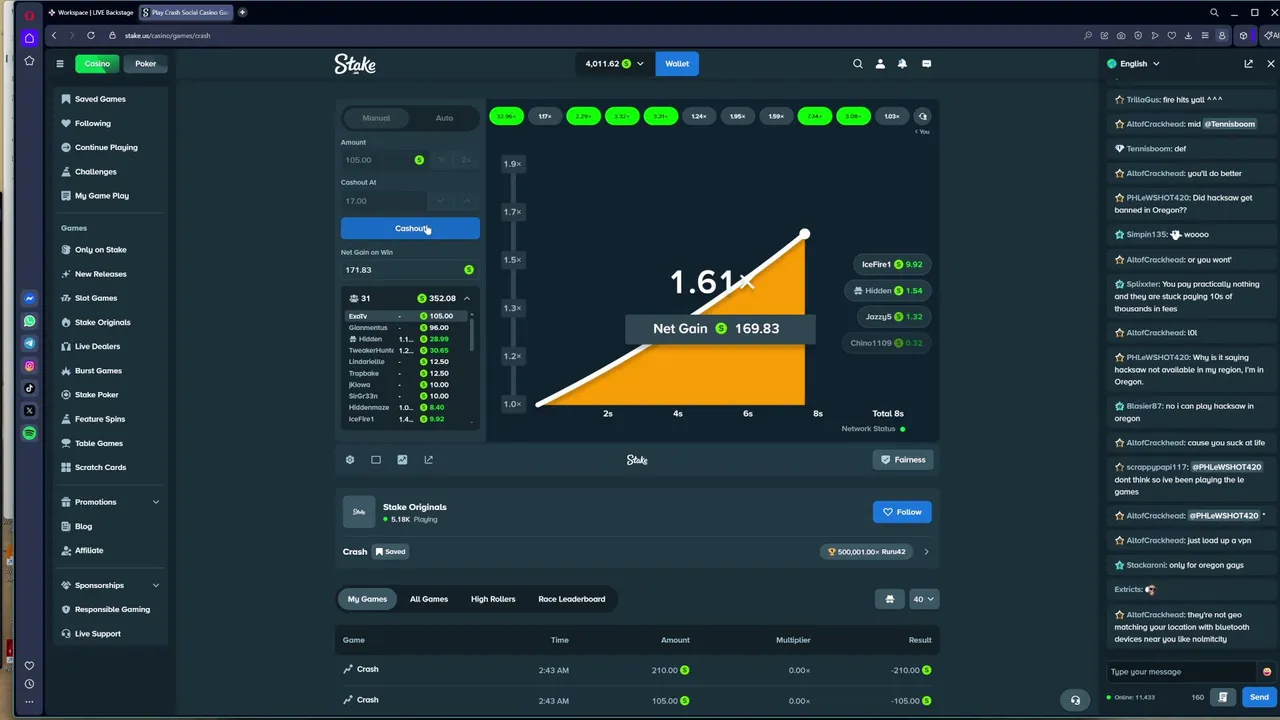This screenshot has height=720, width=1280.
Task: Click the blue Cashout button
Action: pos(410,229)
